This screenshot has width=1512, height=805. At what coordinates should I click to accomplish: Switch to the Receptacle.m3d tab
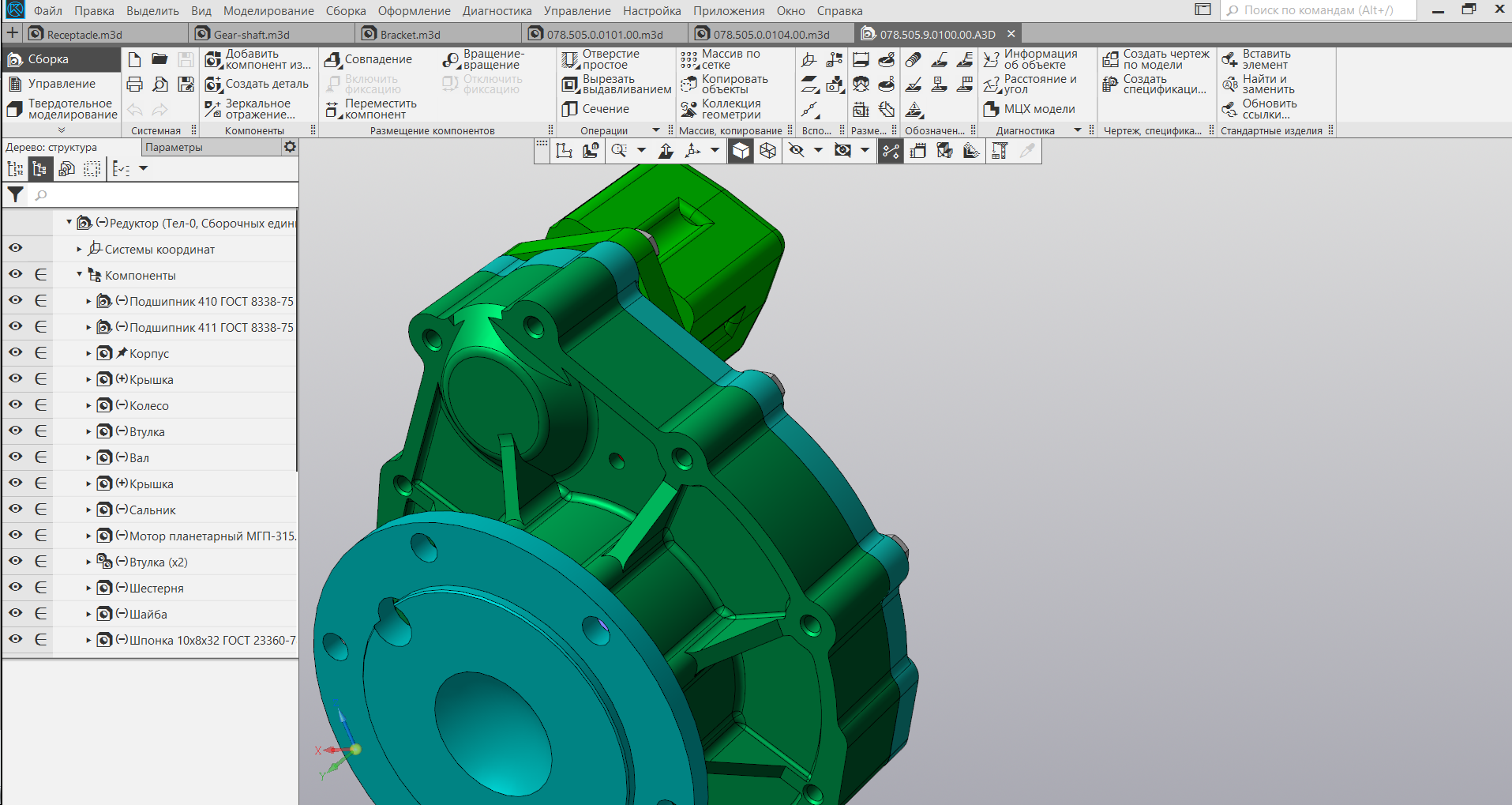[105, 34]
